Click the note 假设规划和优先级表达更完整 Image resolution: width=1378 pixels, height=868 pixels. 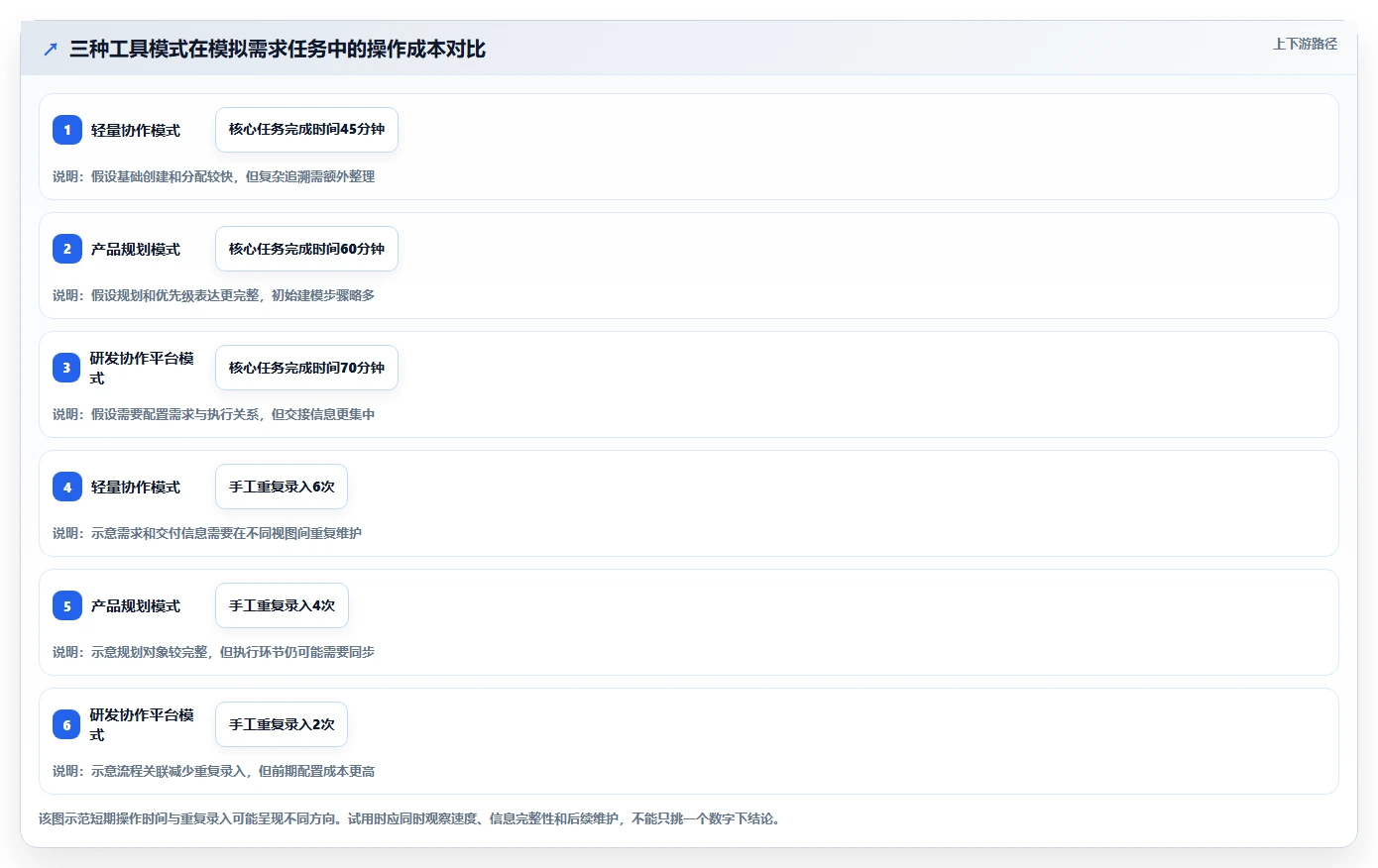213,295
